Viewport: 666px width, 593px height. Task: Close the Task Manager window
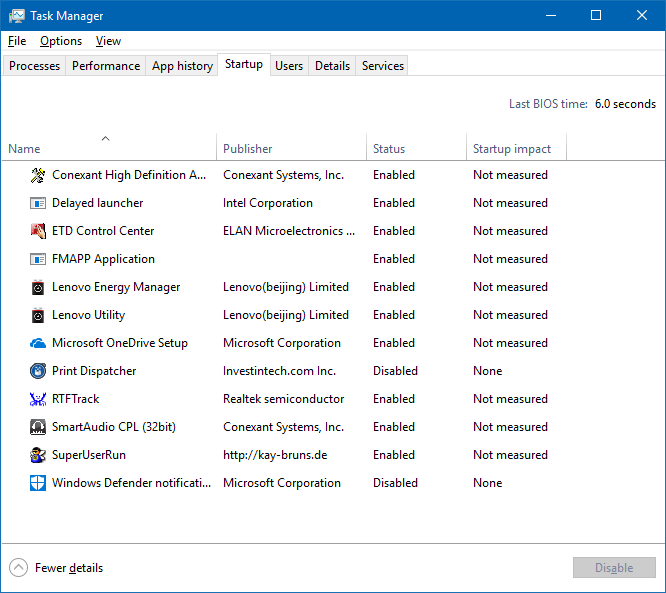[x=642, y=16]
